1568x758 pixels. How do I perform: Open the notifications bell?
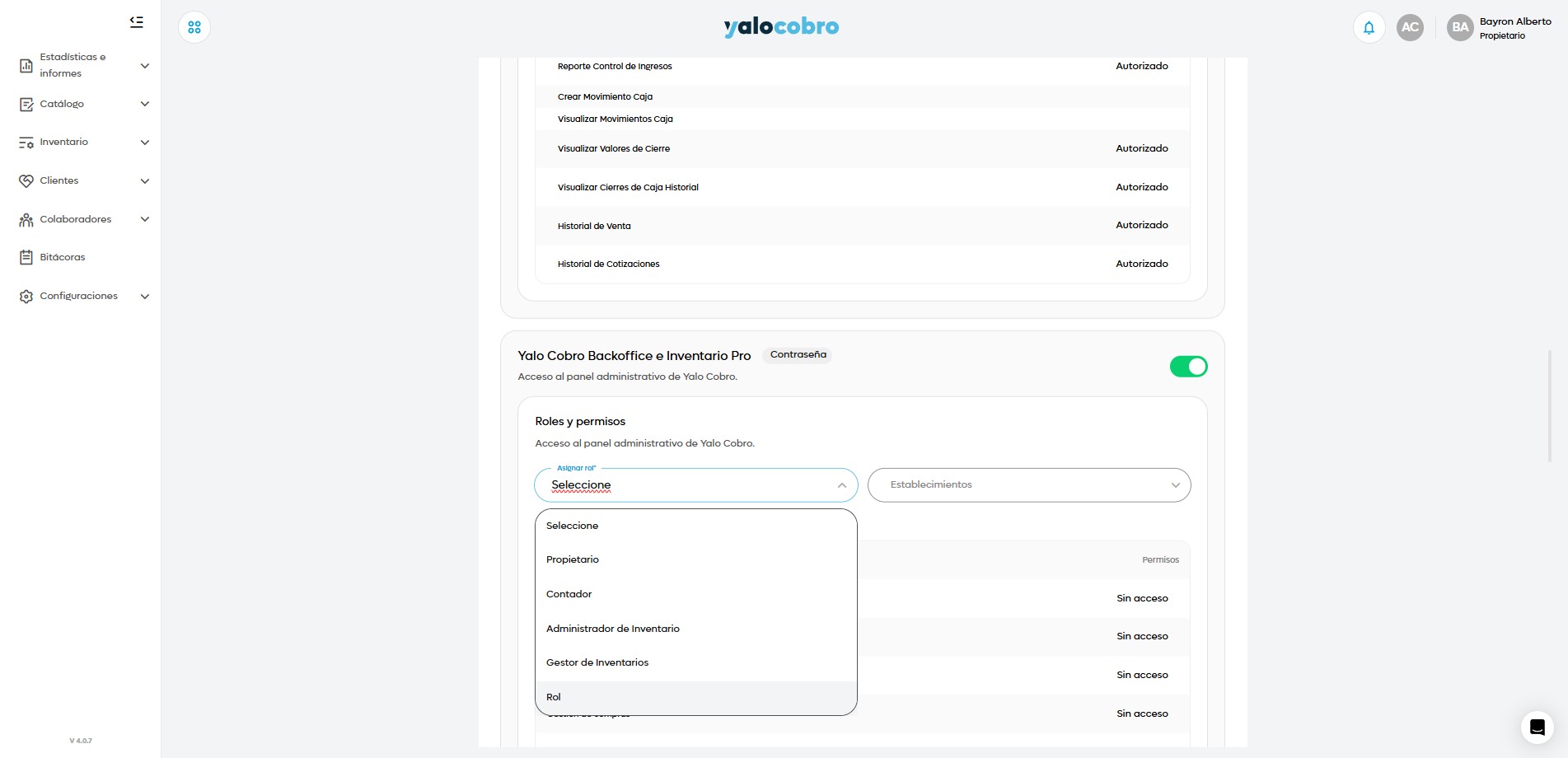(x=1369, y=27)
